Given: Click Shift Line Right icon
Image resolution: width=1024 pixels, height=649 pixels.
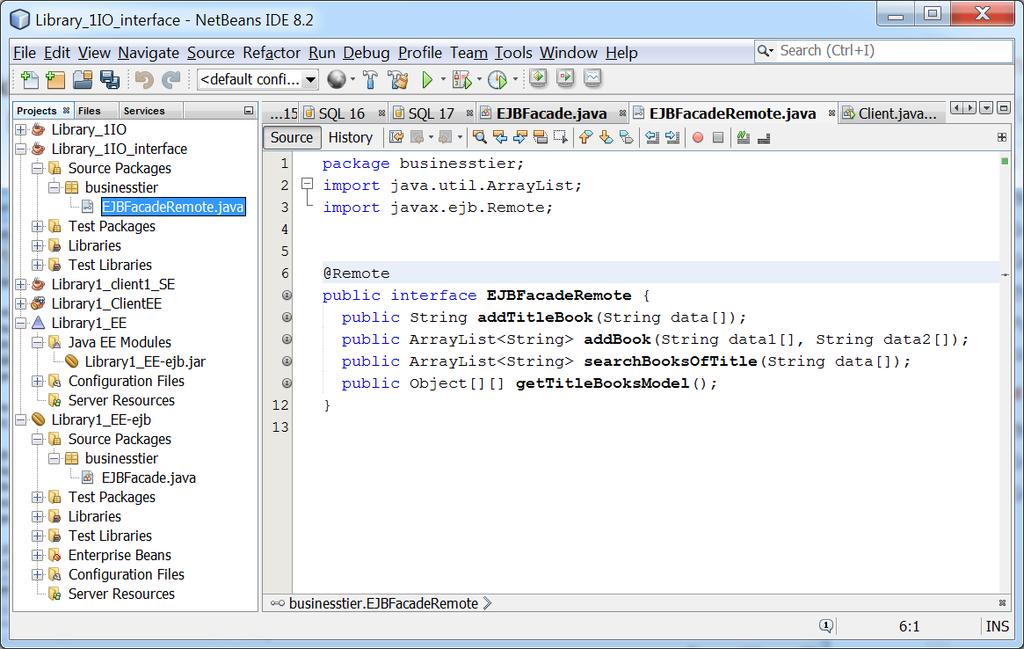Looking at the screenshot, I should point(672,137).
